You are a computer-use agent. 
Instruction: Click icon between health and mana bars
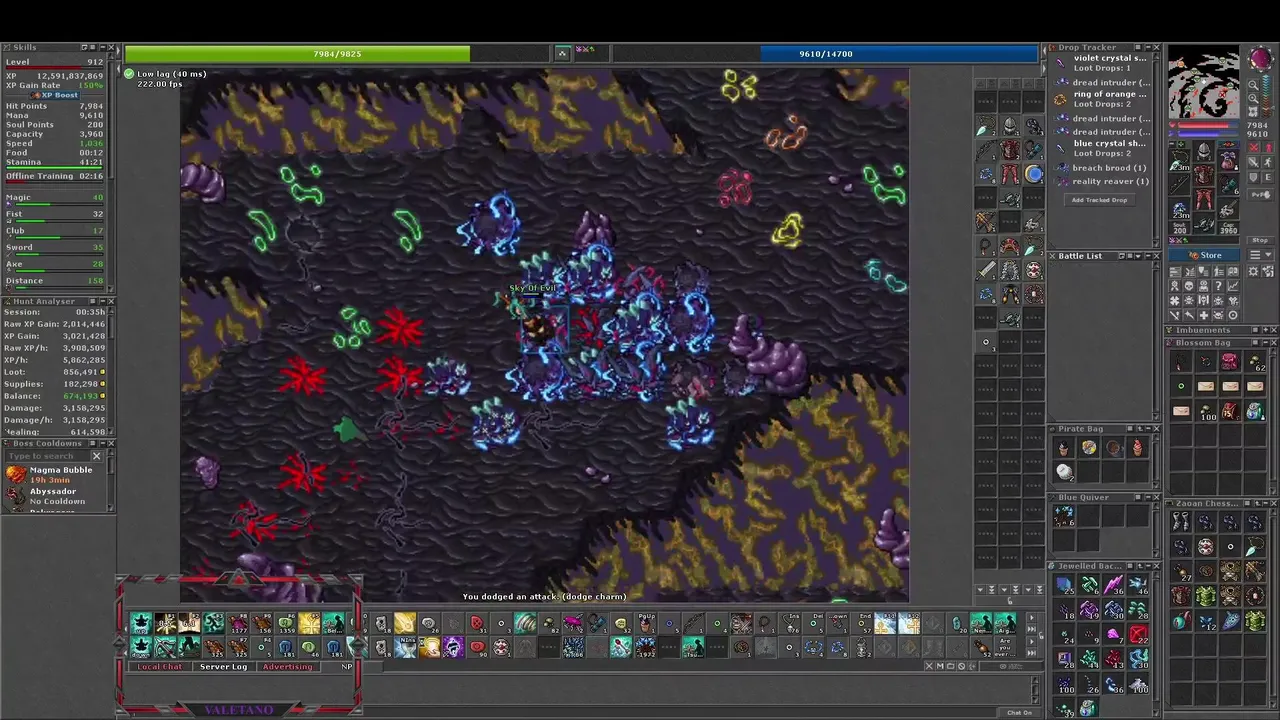click(562, 53)
